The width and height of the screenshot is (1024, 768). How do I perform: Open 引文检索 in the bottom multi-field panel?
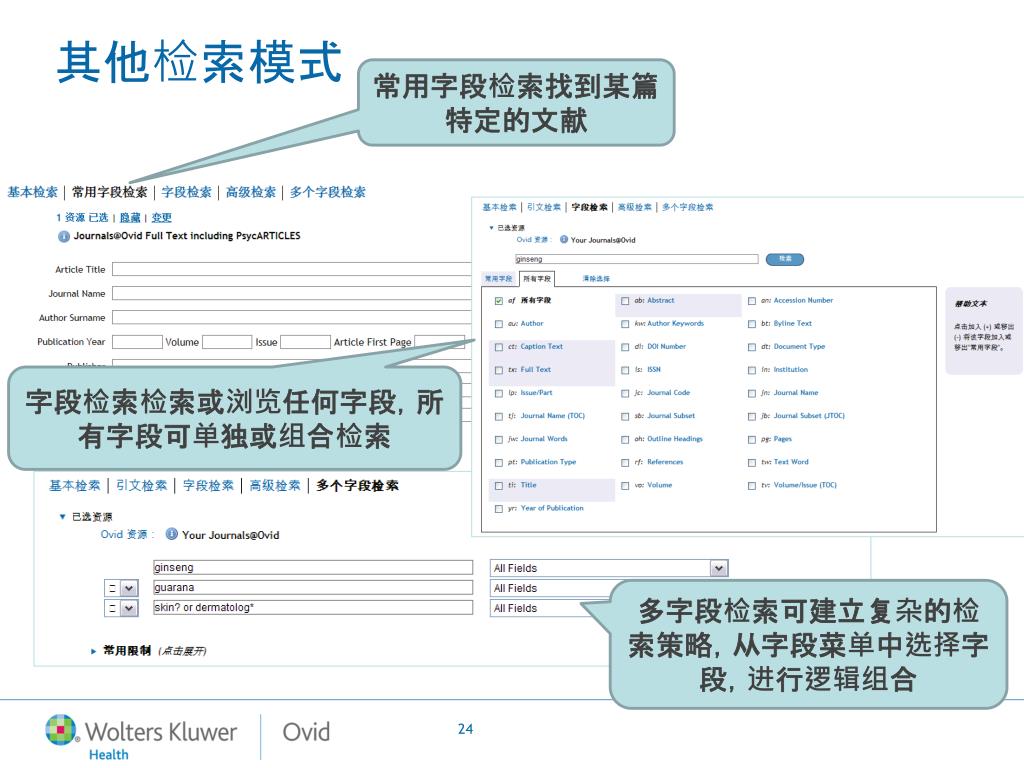coord(142,485)
